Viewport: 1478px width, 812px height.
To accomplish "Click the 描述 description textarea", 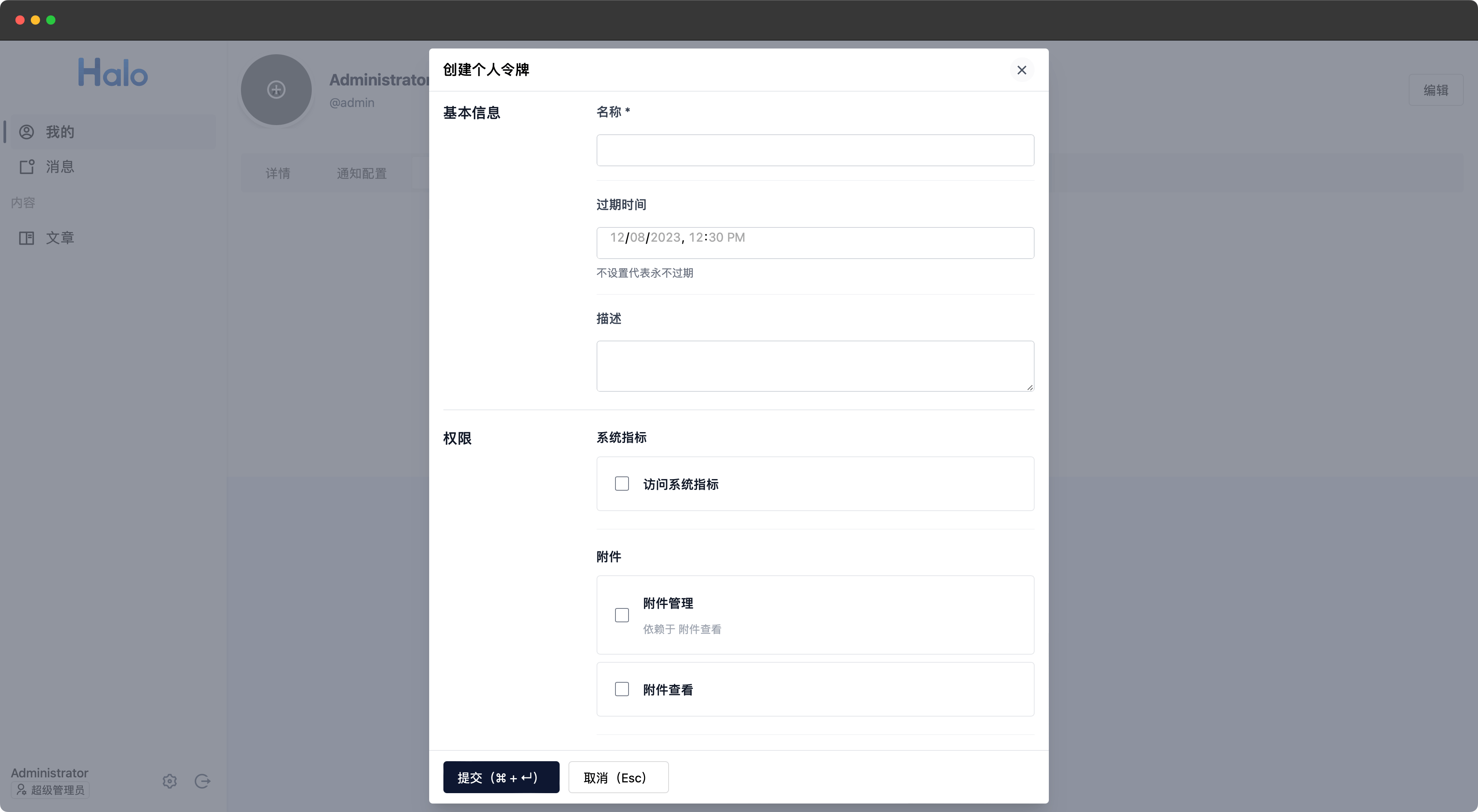I will tap(815, 366).
